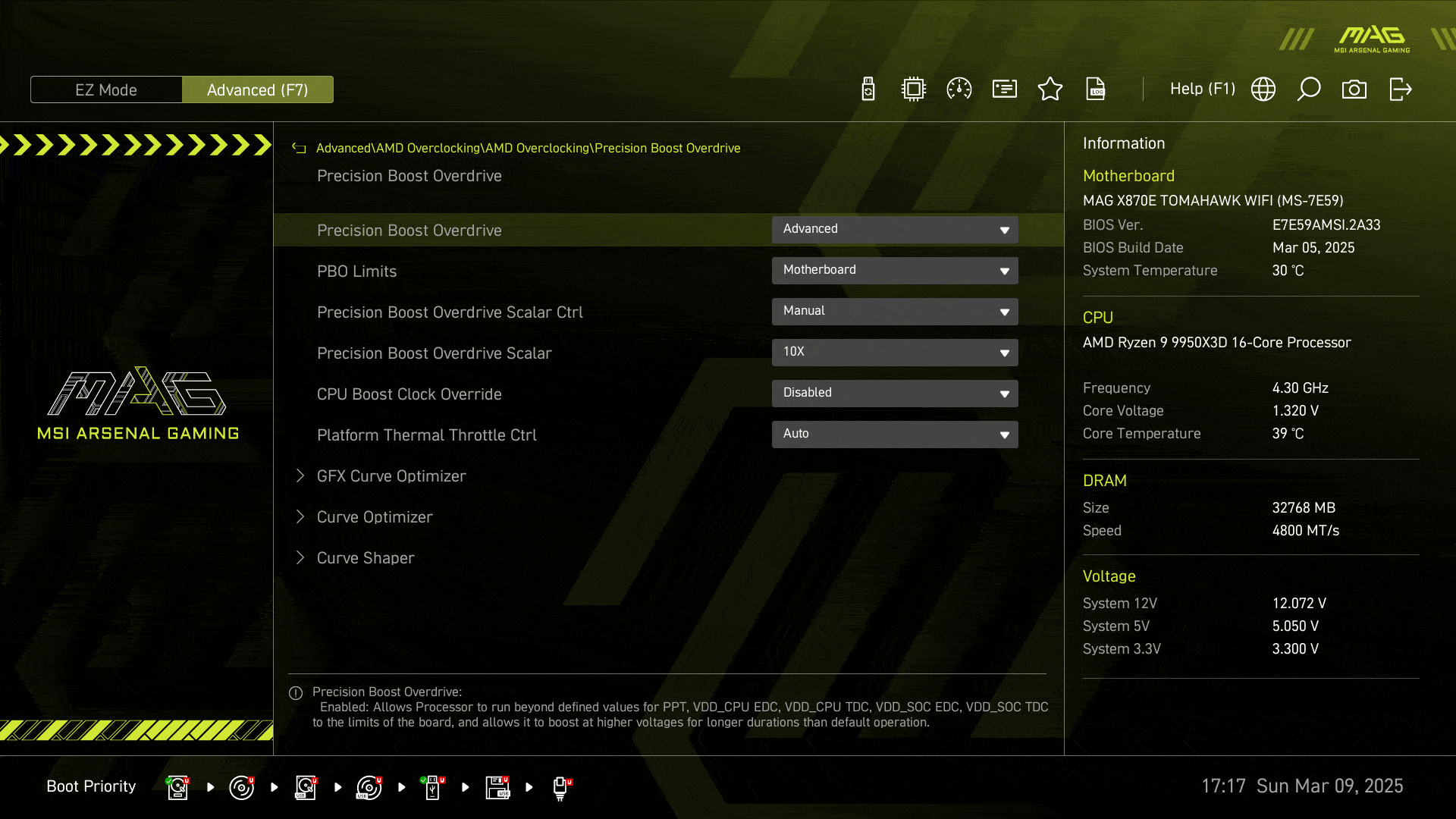Open the LOG file icon
1456x819 pixels.
pyautogui.click(x=1096, y=89)
